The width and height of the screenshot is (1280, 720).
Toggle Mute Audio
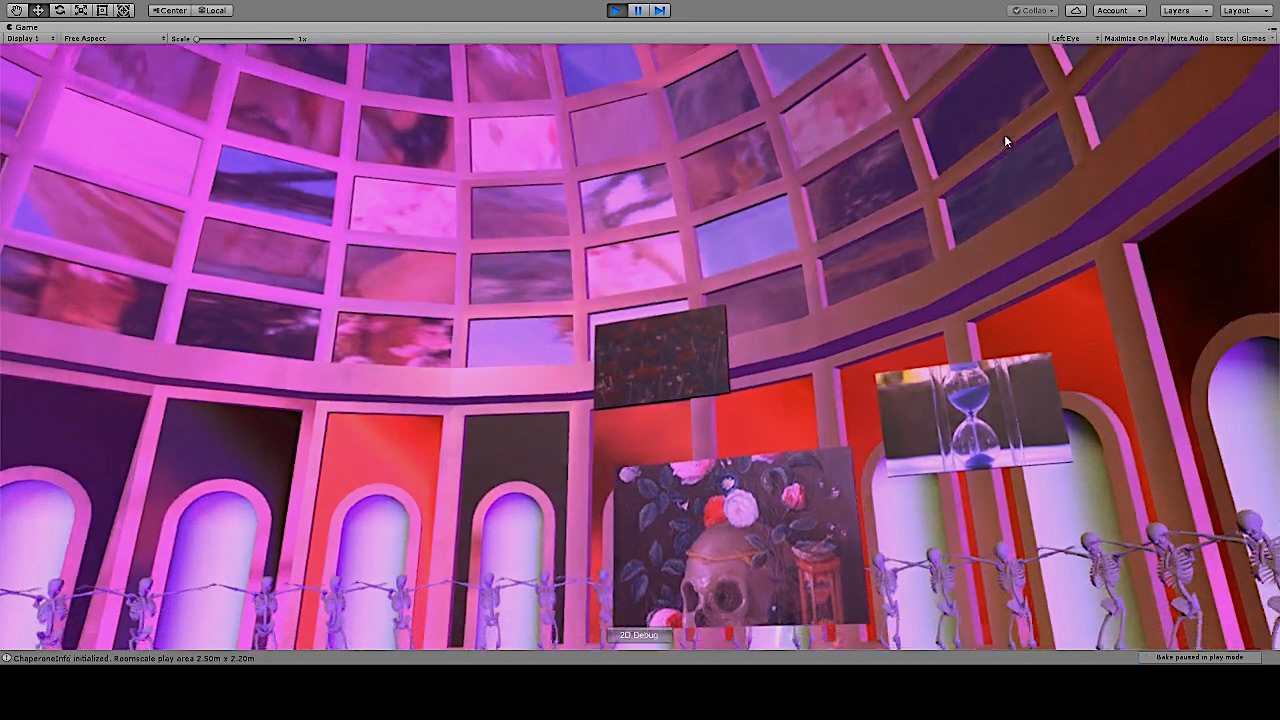point(1189,38)
